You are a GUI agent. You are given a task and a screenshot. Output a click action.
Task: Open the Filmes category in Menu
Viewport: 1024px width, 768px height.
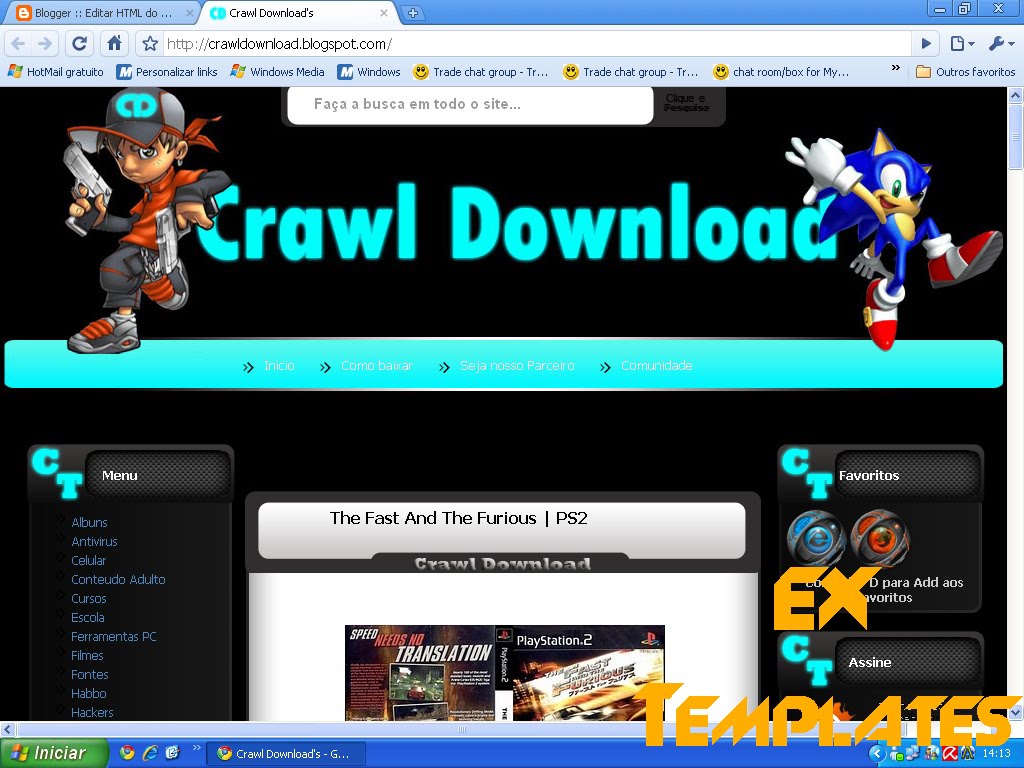pyautogui.click(x=87, y=655)
